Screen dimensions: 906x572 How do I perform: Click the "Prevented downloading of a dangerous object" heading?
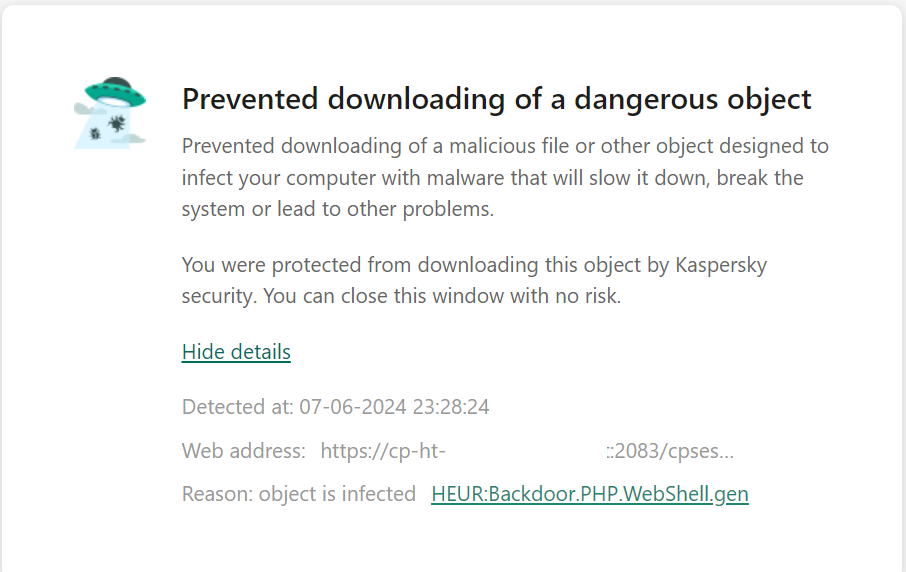[496, 99]
